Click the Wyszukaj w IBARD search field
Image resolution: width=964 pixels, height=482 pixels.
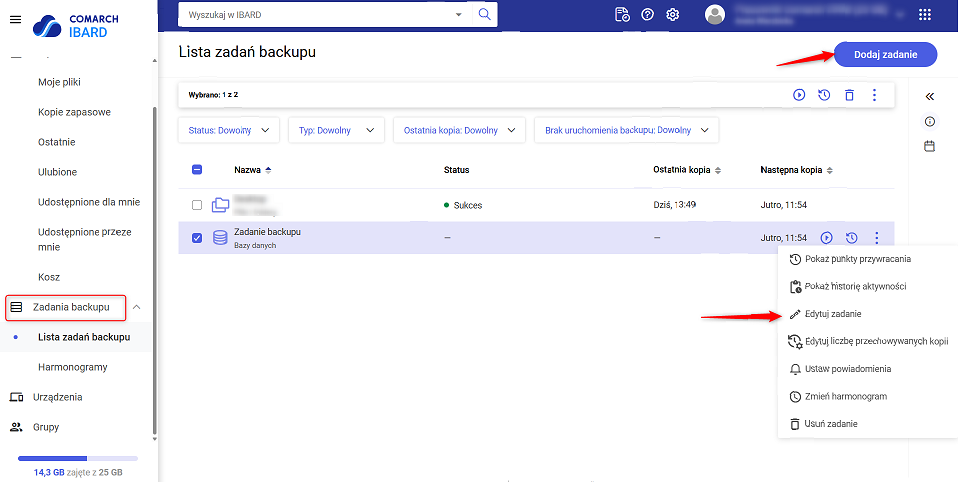315,14
